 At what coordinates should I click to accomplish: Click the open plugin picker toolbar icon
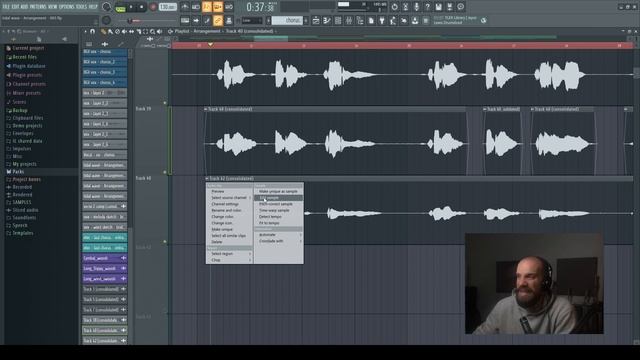tap(382, 20)
